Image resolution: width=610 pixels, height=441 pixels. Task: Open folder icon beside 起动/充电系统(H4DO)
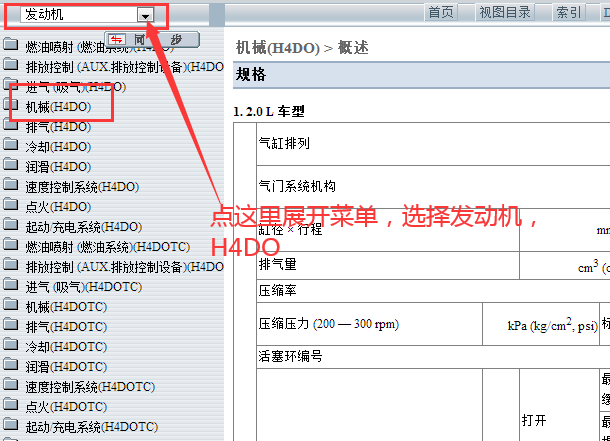pyautogui.click(x=11, y=224)
